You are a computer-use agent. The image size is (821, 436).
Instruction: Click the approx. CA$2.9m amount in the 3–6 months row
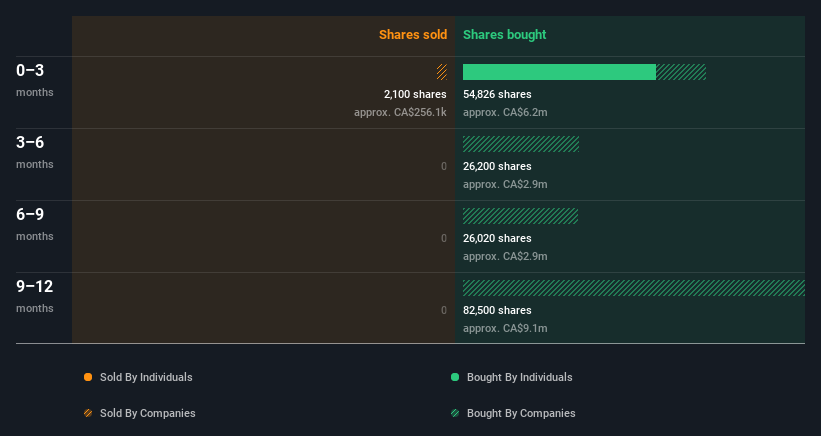pos(505,184)
